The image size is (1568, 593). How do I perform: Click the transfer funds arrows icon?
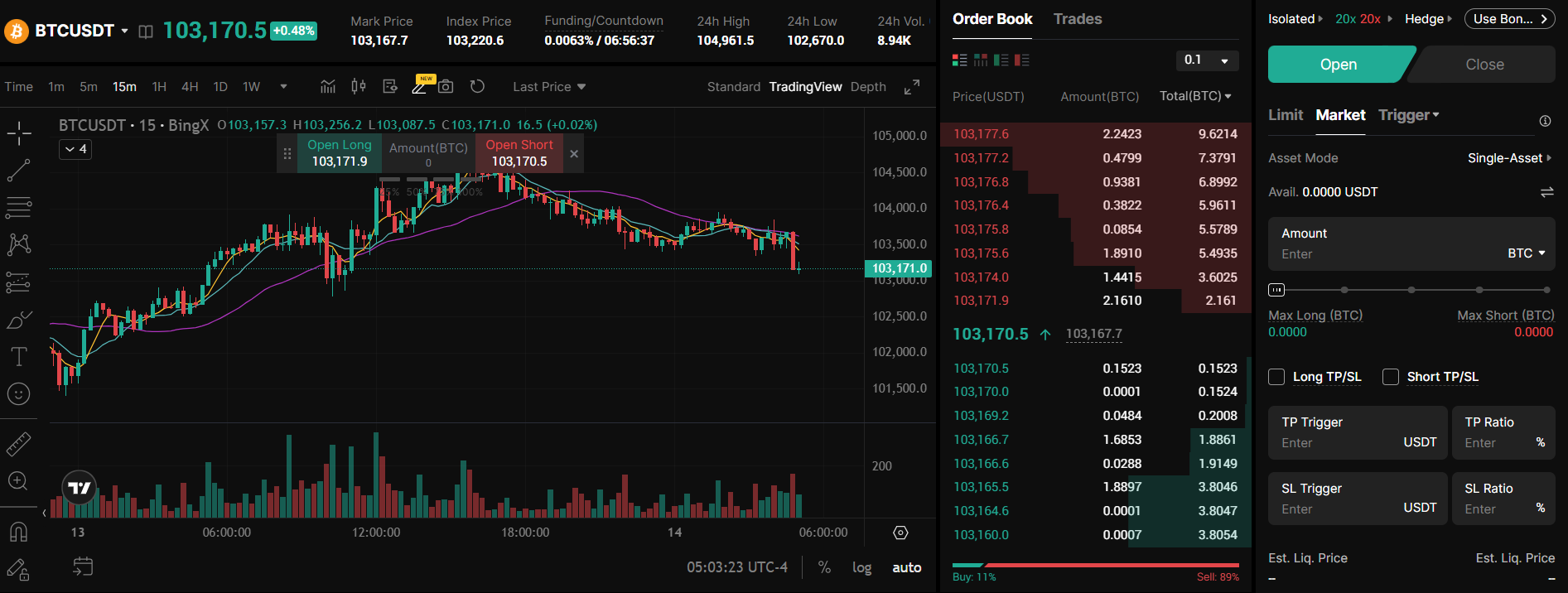[1546, 192]
